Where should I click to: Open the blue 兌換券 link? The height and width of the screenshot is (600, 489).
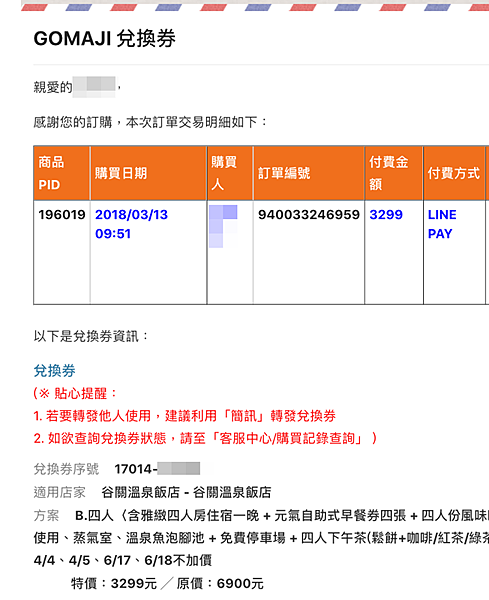(x=54, y=371)
